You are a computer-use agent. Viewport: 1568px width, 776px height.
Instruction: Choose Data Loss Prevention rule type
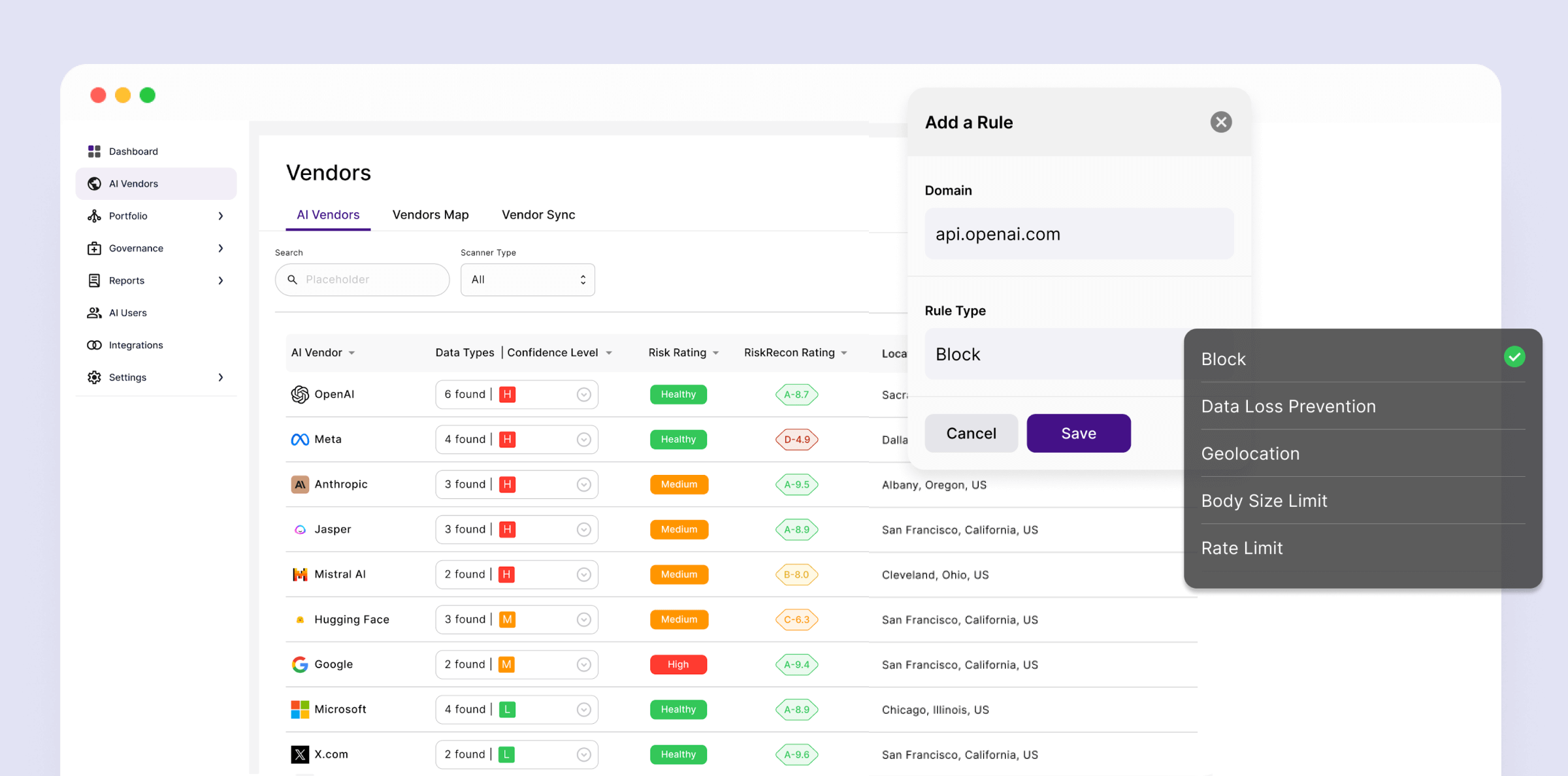[1362, 406]
